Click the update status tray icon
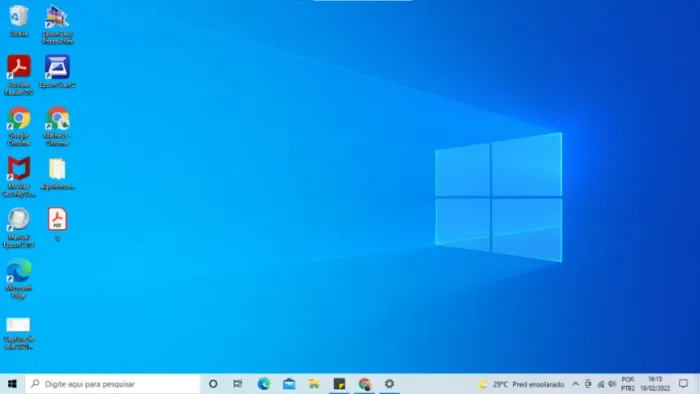 [588, 384]
